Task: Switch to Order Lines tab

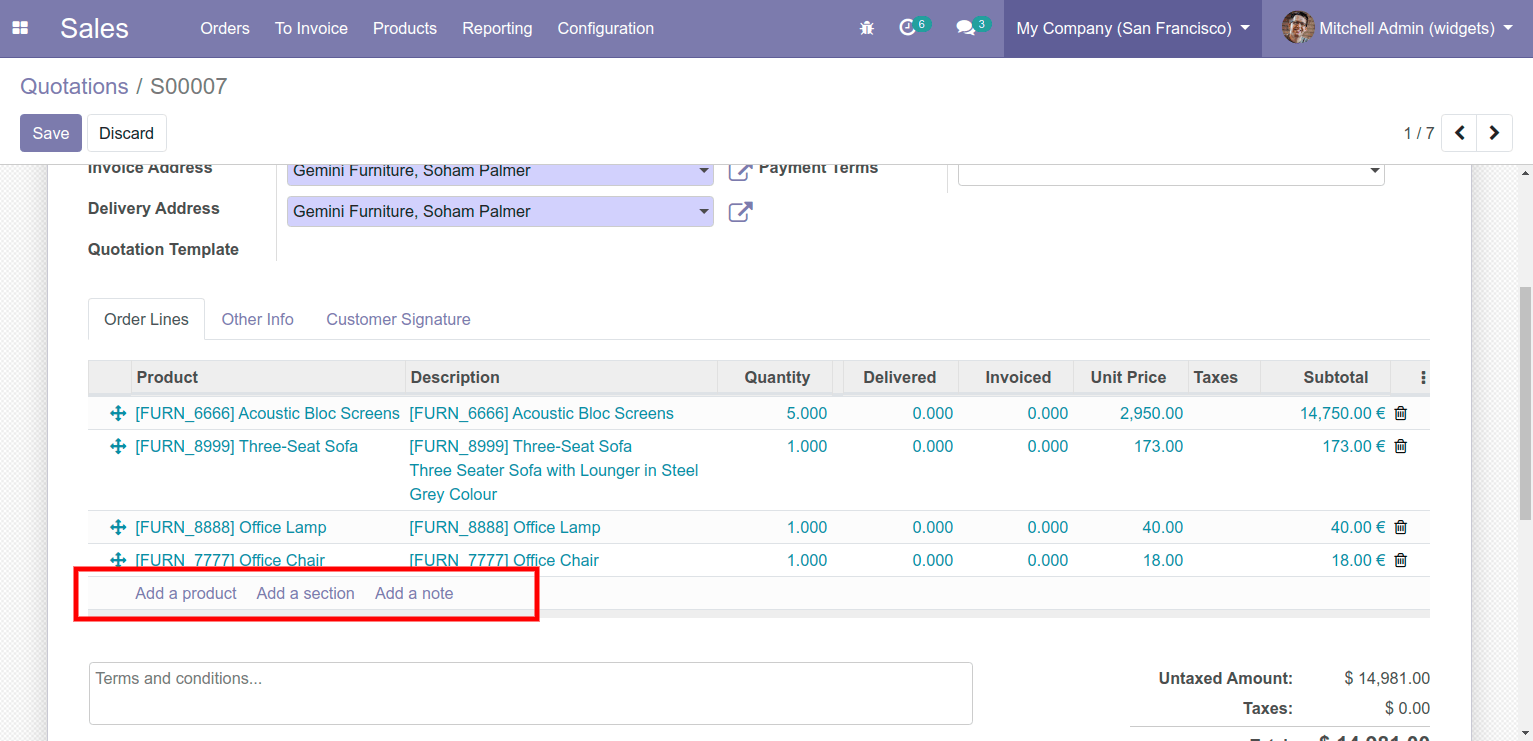Action: (146, 319)
